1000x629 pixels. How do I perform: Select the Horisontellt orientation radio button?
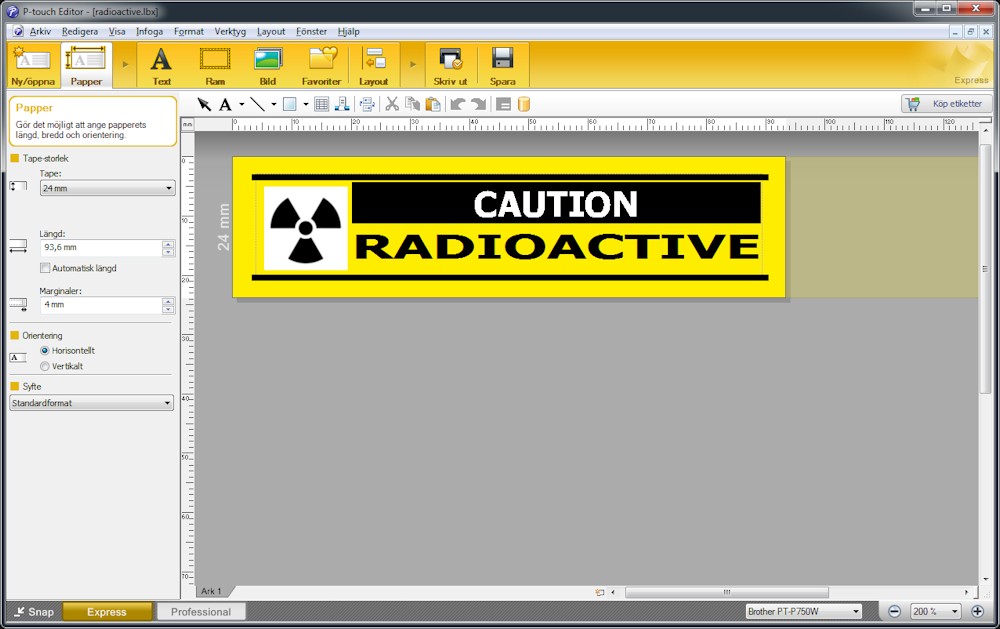45,351
